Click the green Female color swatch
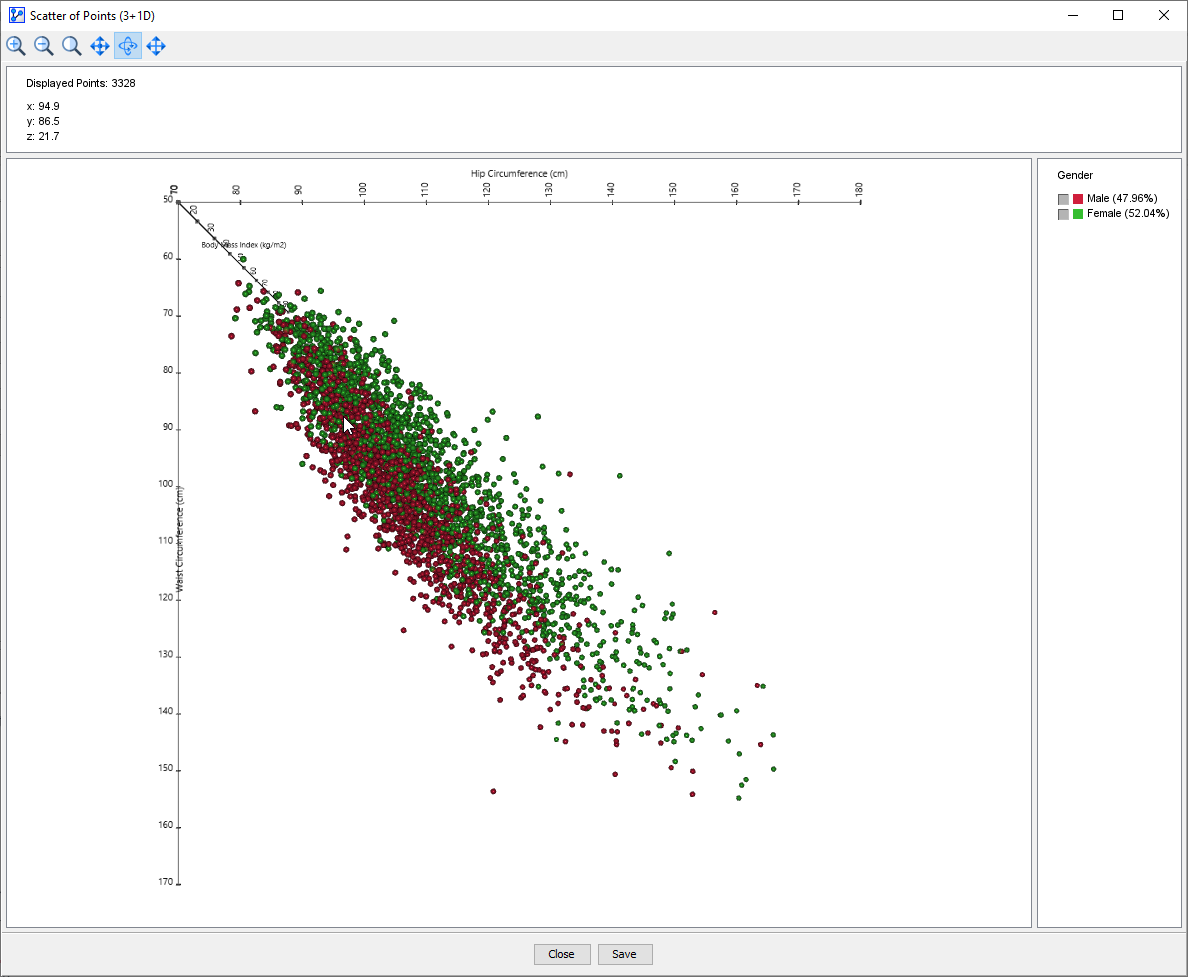The image size is (1188, 977). [1078, 214]
